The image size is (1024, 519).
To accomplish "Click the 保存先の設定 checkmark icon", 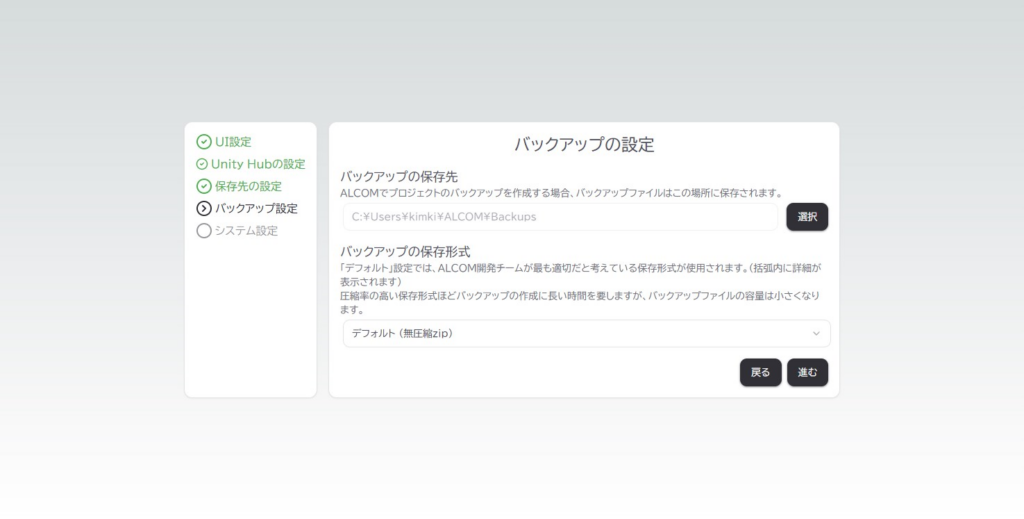I will click(x=204, y=186).
